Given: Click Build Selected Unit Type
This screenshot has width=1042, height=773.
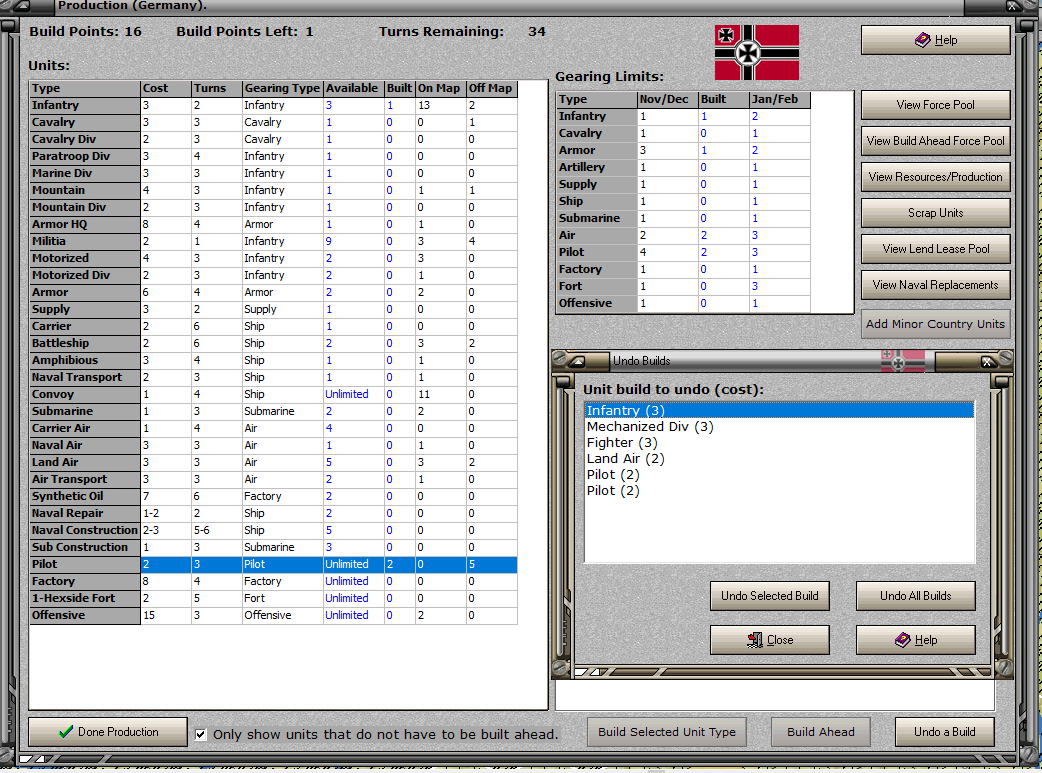Looking at the screenshot, I should 667,732.
